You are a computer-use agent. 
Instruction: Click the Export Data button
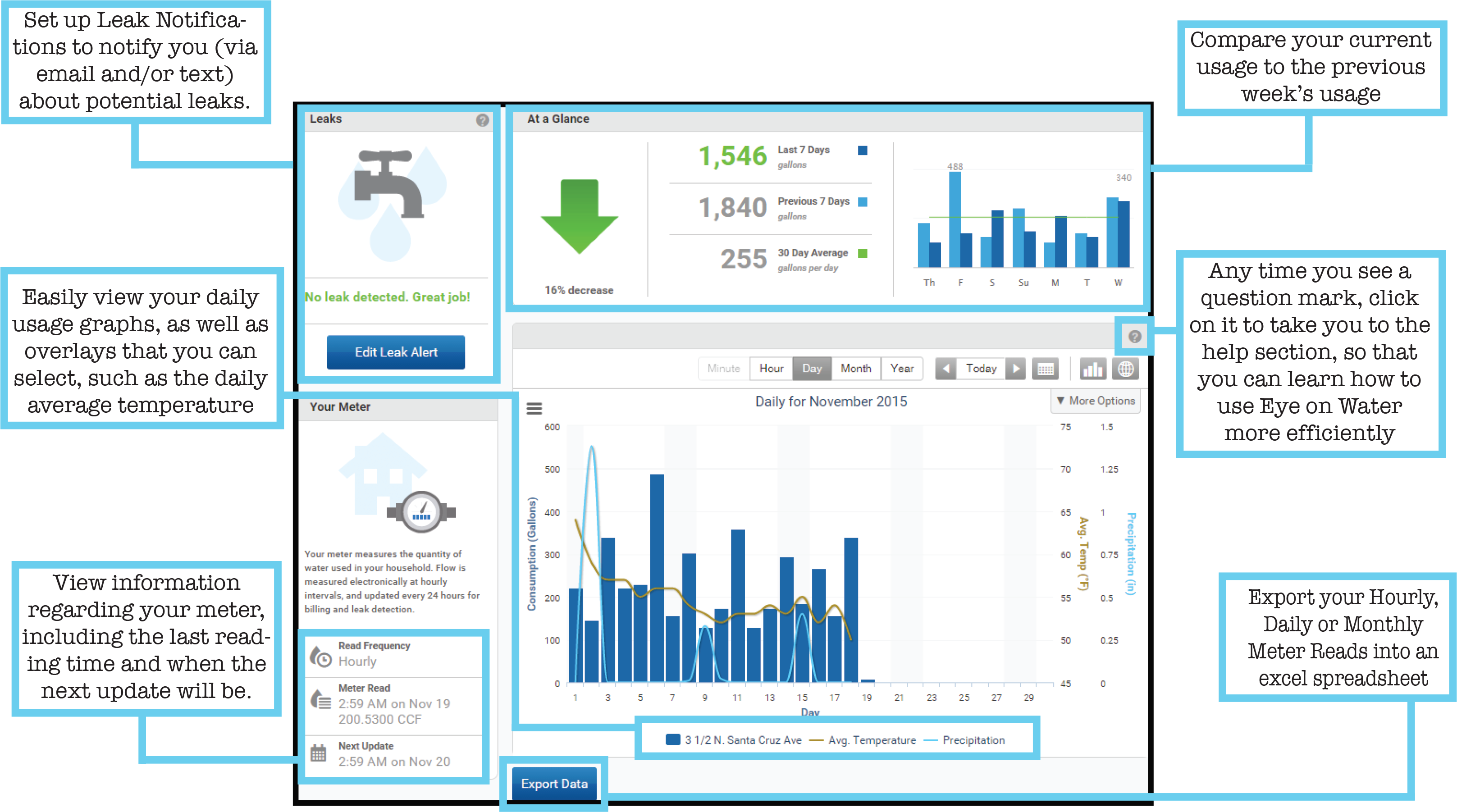(x=554, y=784)
